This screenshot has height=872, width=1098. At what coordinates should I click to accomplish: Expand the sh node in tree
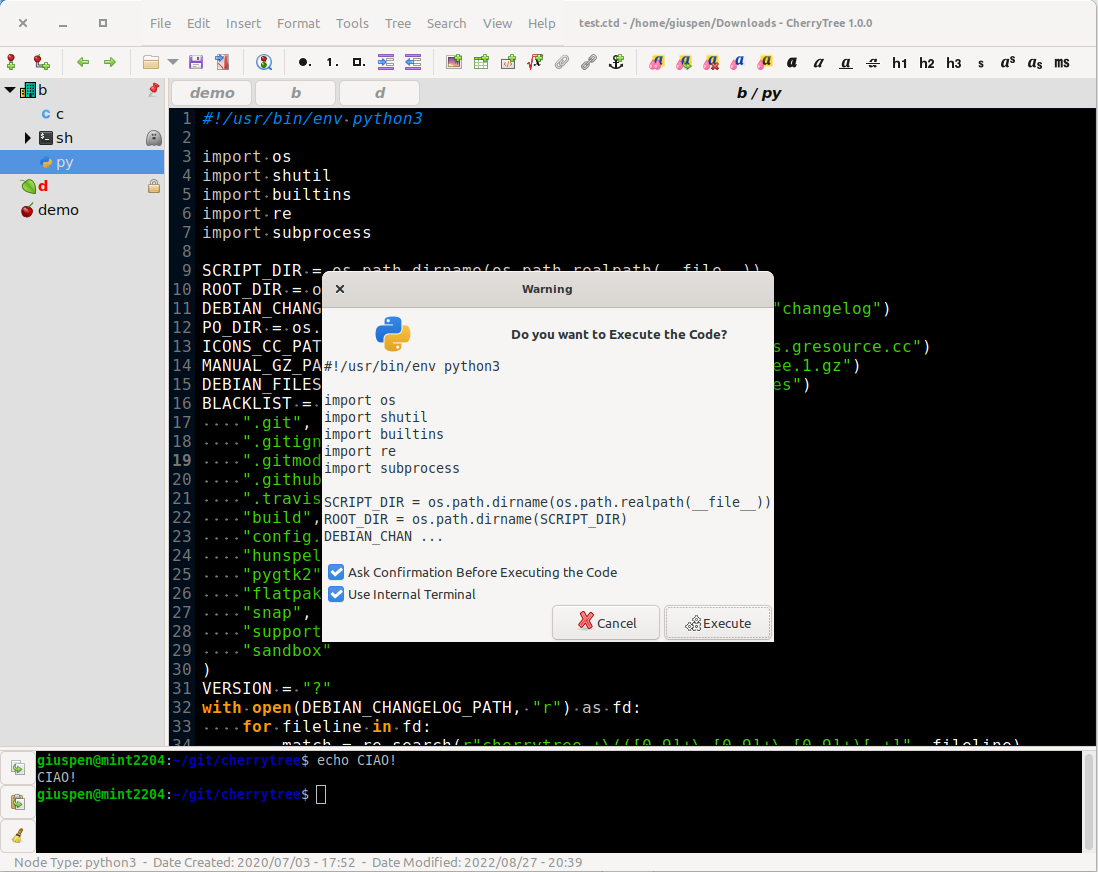tap(28, 138)
